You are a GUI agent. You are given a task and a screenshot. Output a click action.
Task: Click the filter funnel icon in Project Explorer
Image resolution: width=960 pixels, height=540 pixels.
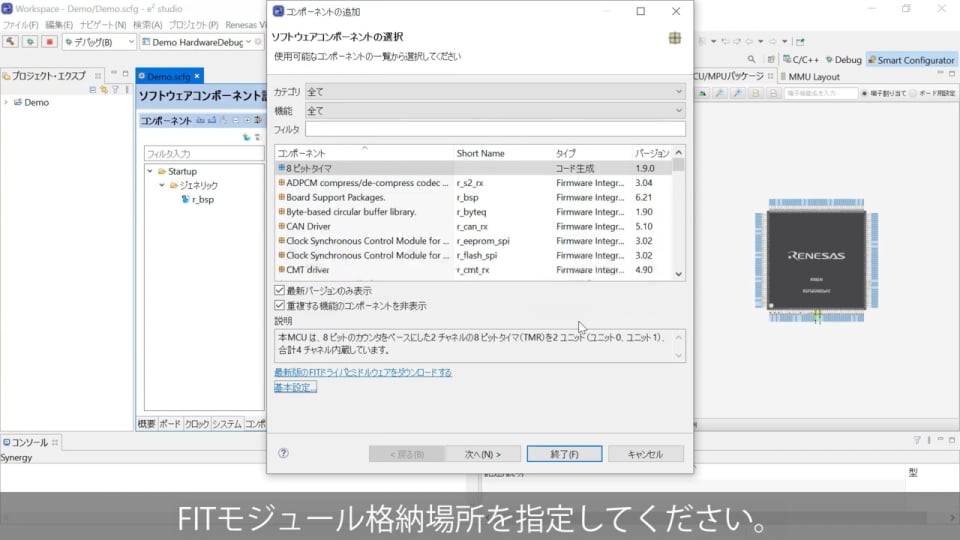pyautogui.click(x=115, y=89)
